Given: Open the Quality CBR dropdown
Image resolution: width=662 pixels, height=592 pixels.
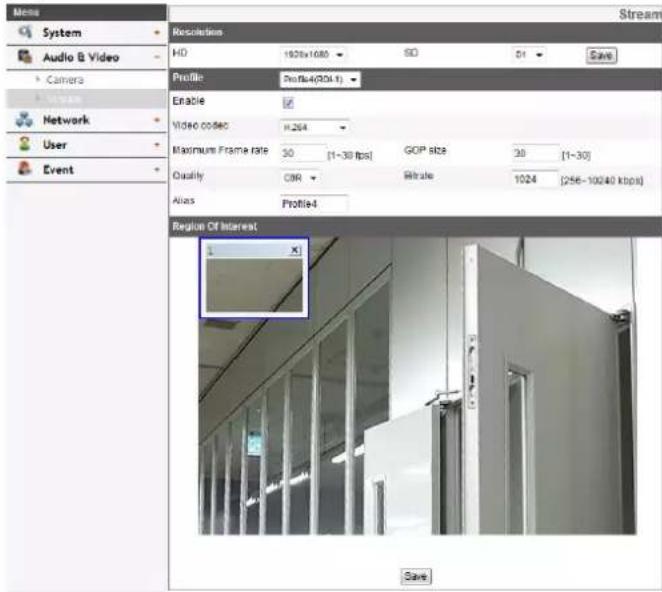Looking at the screenshot, I should click(301, 178).
